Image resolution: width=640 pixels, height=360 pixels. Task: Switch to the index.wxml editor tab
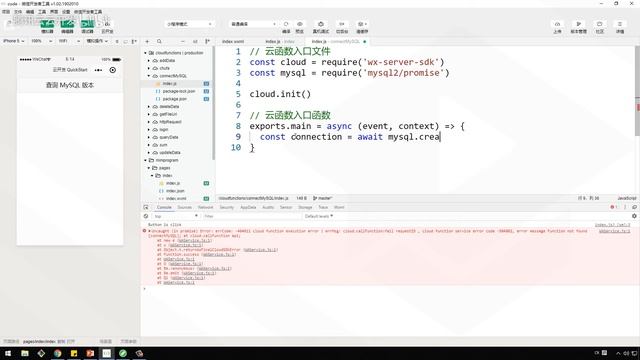point(233,42)
